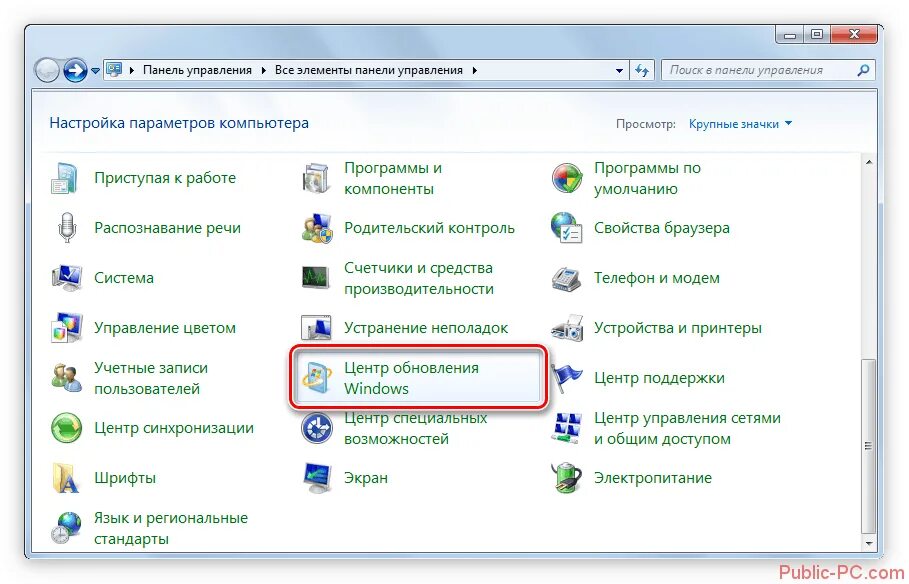Click the green Sync Center icon
The height and width of the screenshot is (584, 909).
point(66,428)
